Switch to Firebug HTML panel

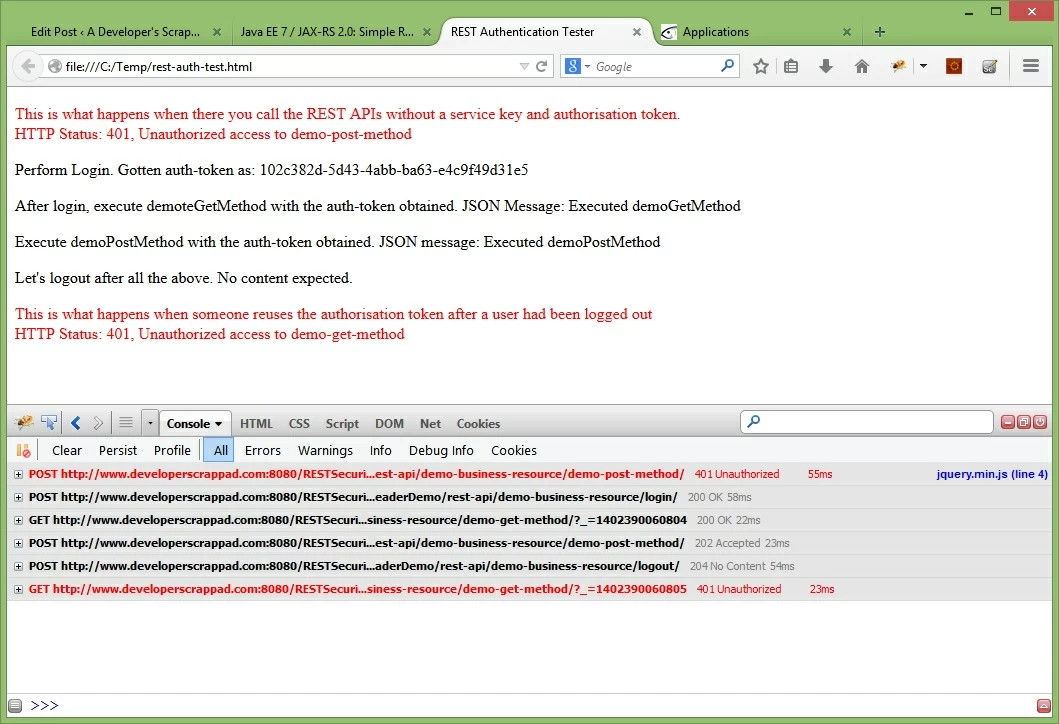257,423
